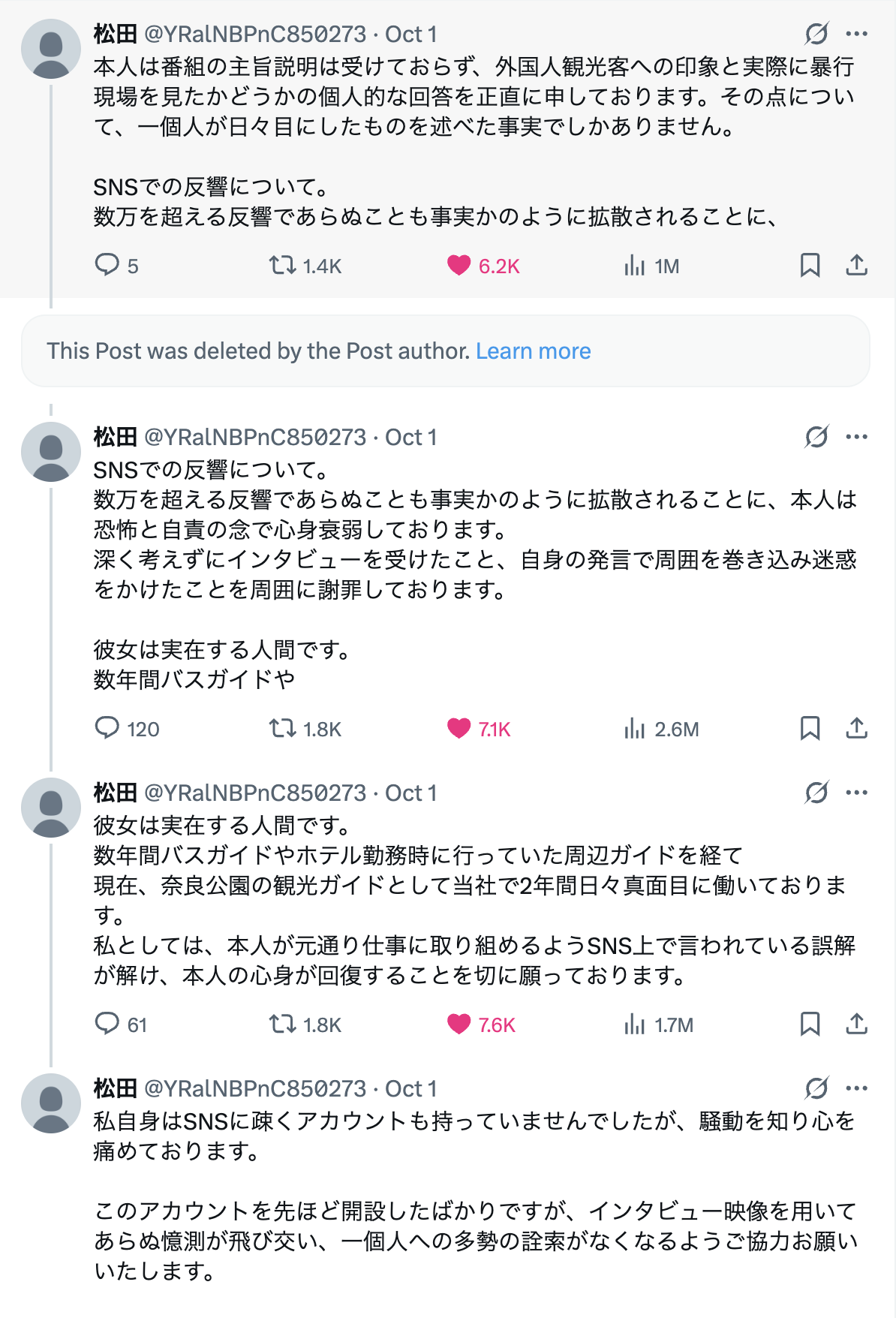Open Grok icon on first post
Viewport: 896px width, 1318px height.
[816, 34]
